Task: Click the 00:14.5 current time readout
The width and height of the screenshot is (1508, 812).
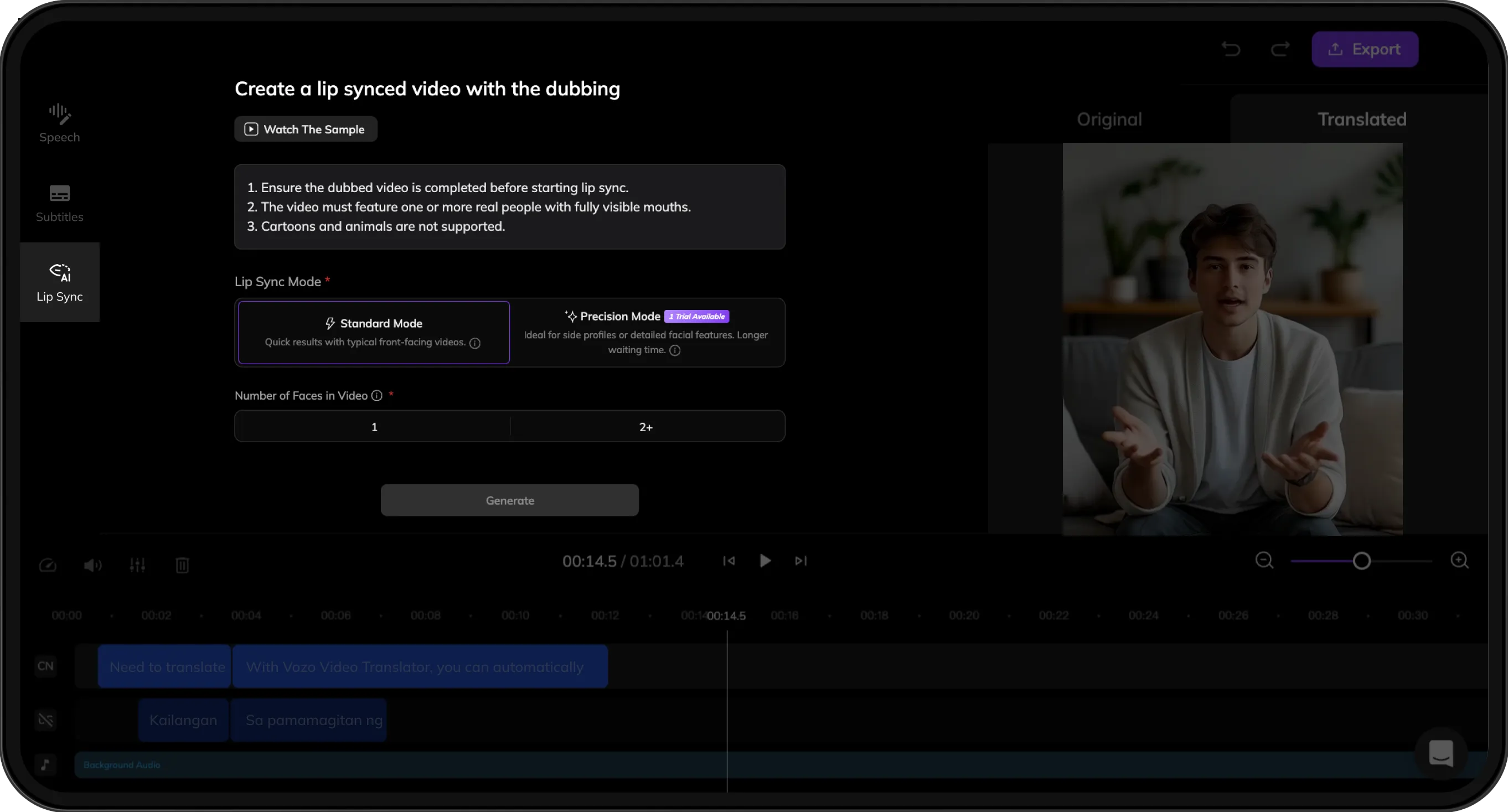Action: (589, 561)
